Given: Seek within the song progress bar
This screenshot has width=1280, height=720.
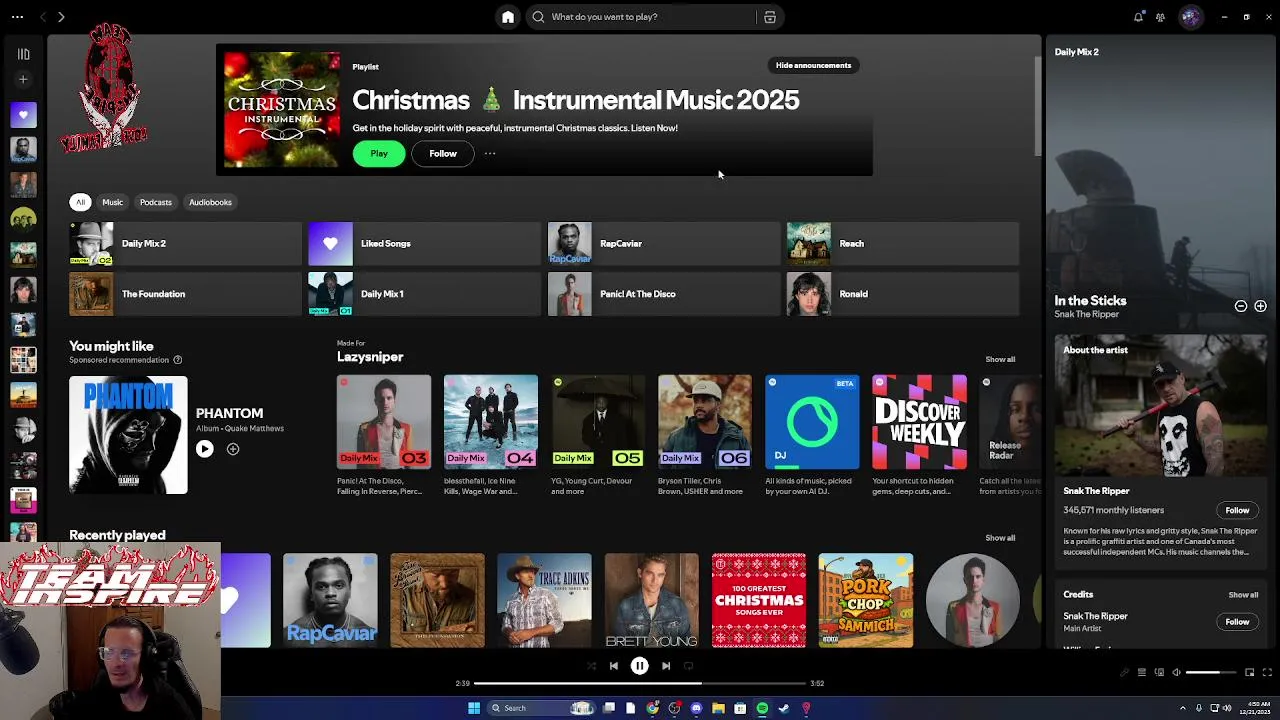Looking at the screenshot, I should click(640, 683).
